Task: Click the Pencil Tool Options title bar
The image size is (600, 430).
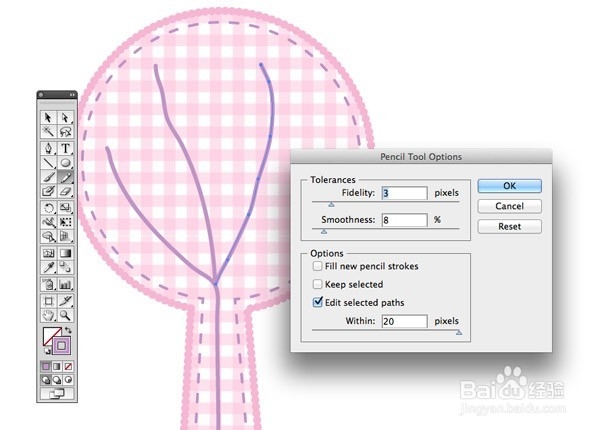Action: point(421,156)
